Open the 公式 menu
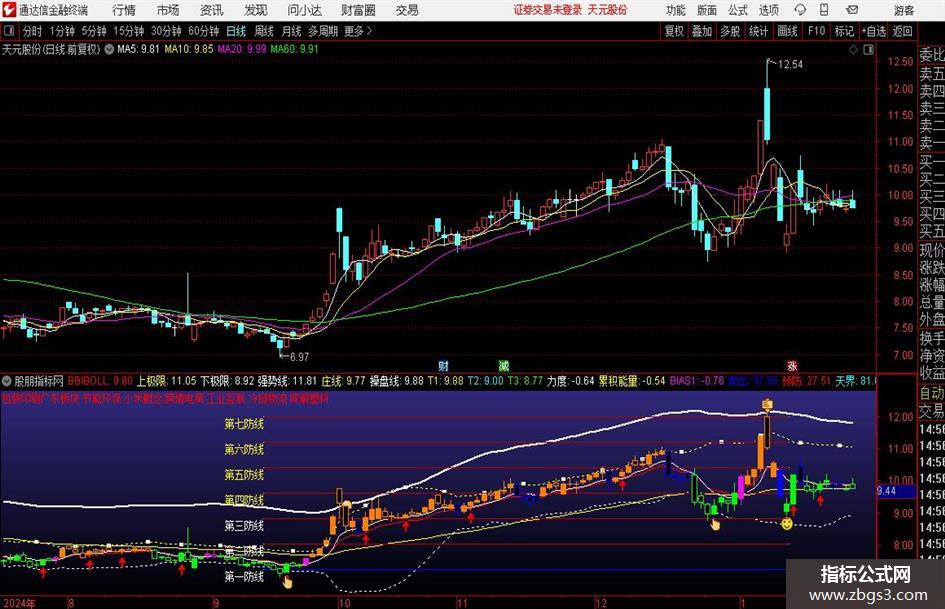 point(738,10)
